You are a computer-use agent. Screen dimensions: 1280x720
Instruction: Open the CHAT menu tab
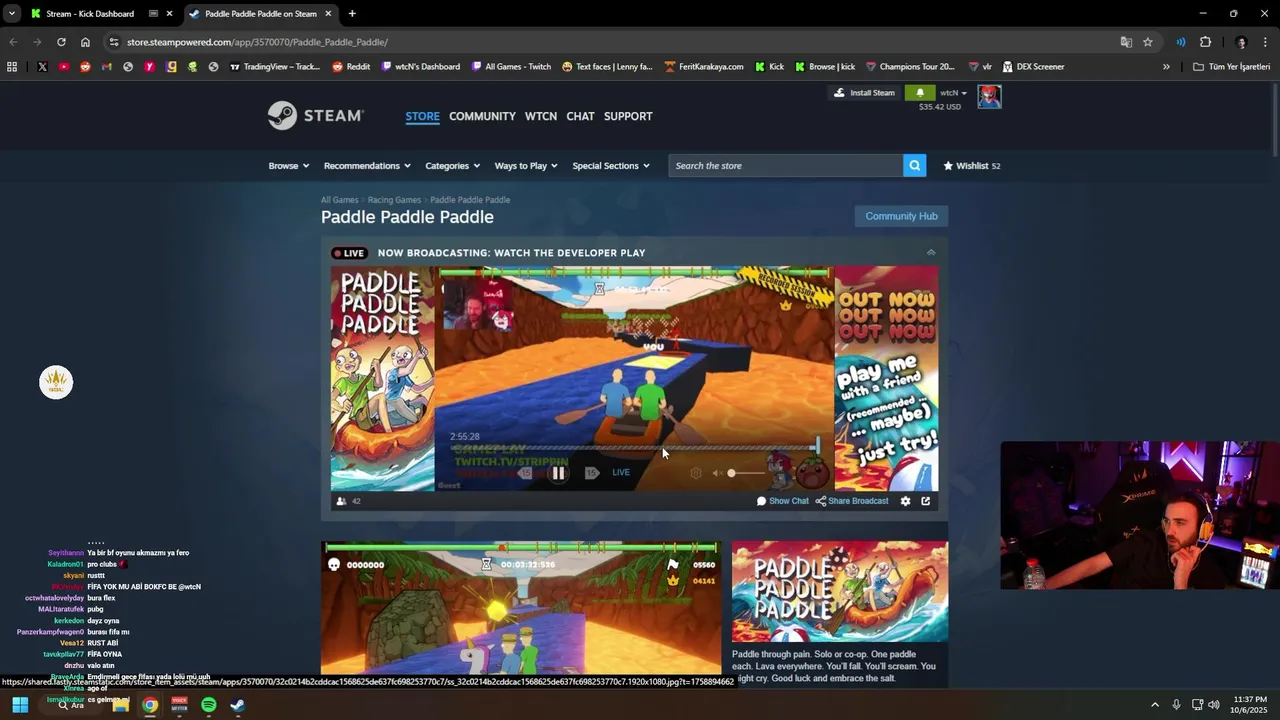pyautogui.click(x=580, y=116)
